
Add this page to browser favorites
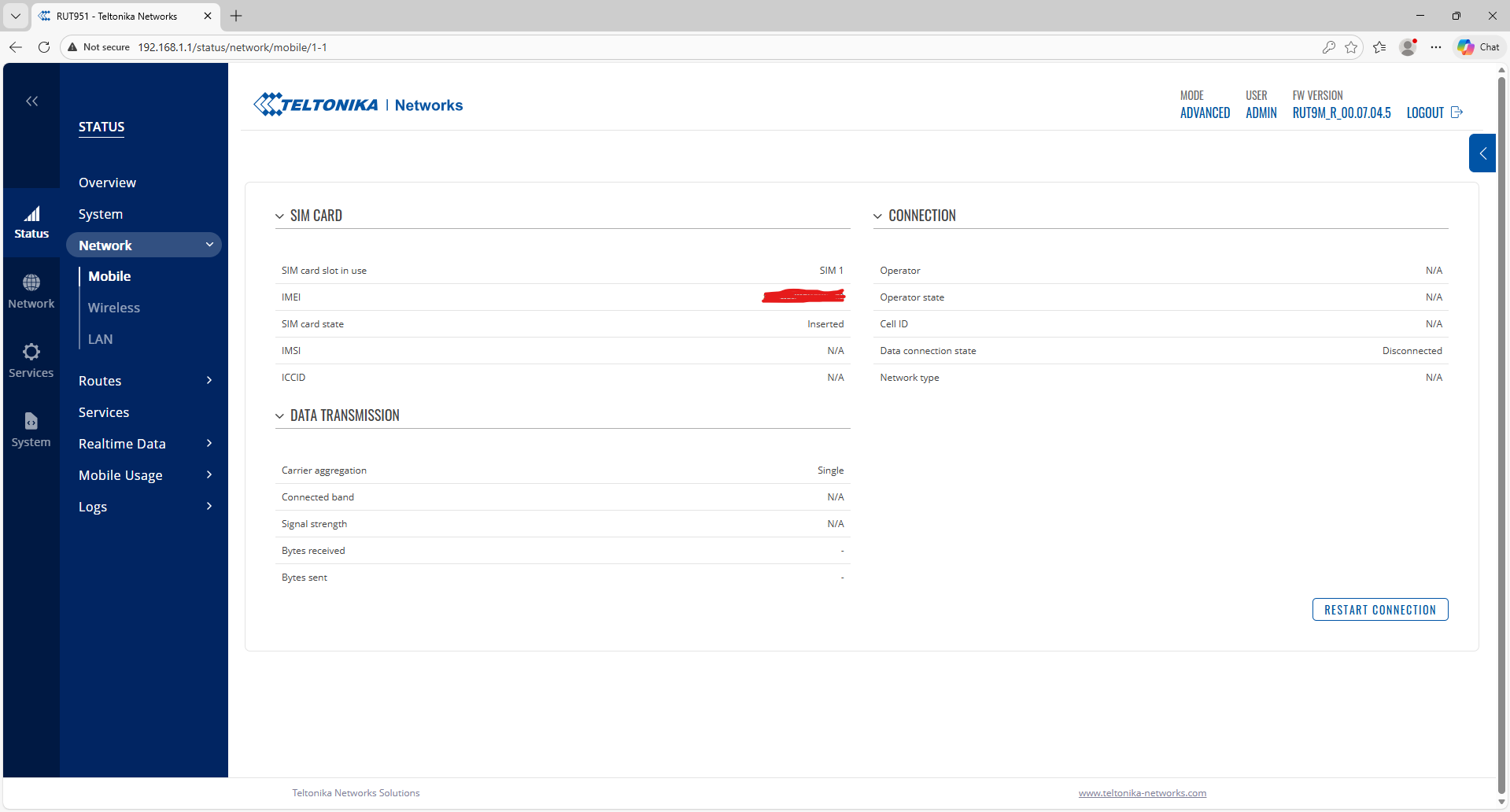1351,47
